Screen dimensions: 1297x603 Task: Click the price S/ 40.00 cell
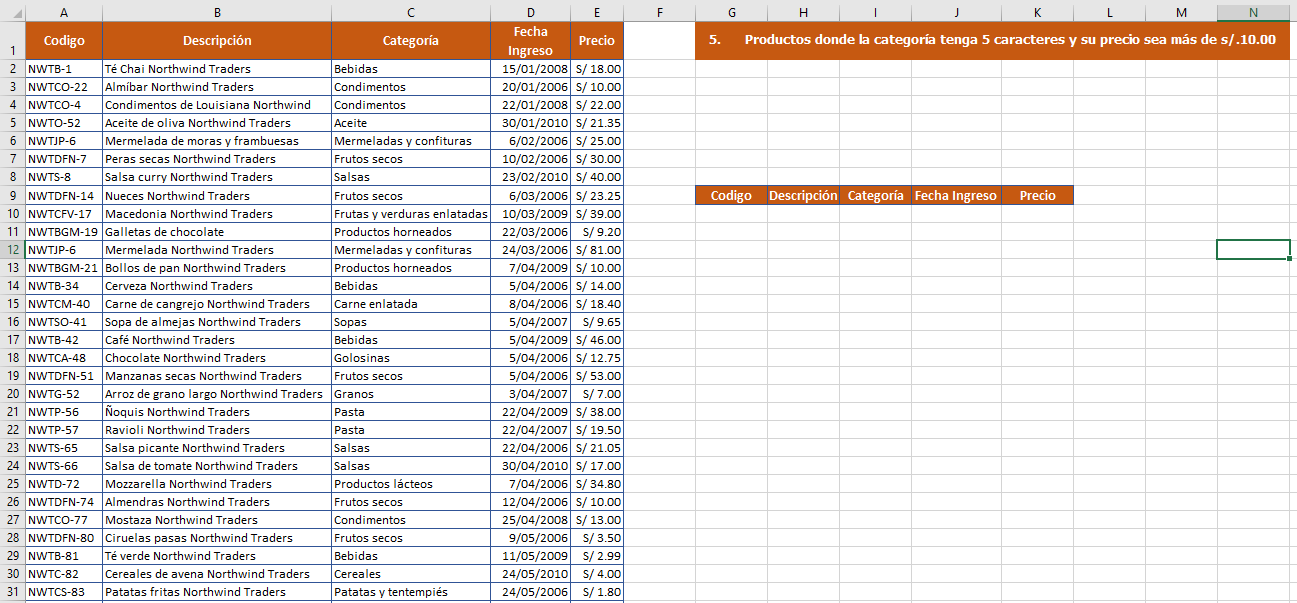tap(597, 178)
